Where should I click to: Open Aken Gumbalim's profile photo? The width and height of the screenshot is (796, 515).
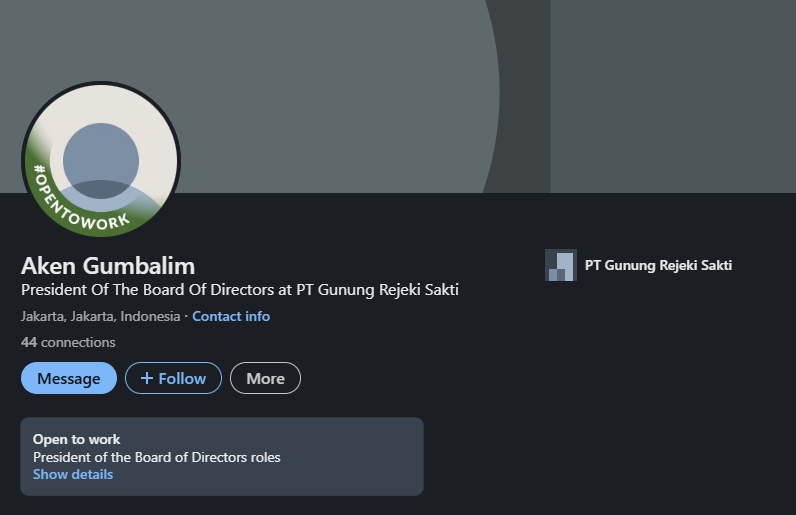[101, 160]
